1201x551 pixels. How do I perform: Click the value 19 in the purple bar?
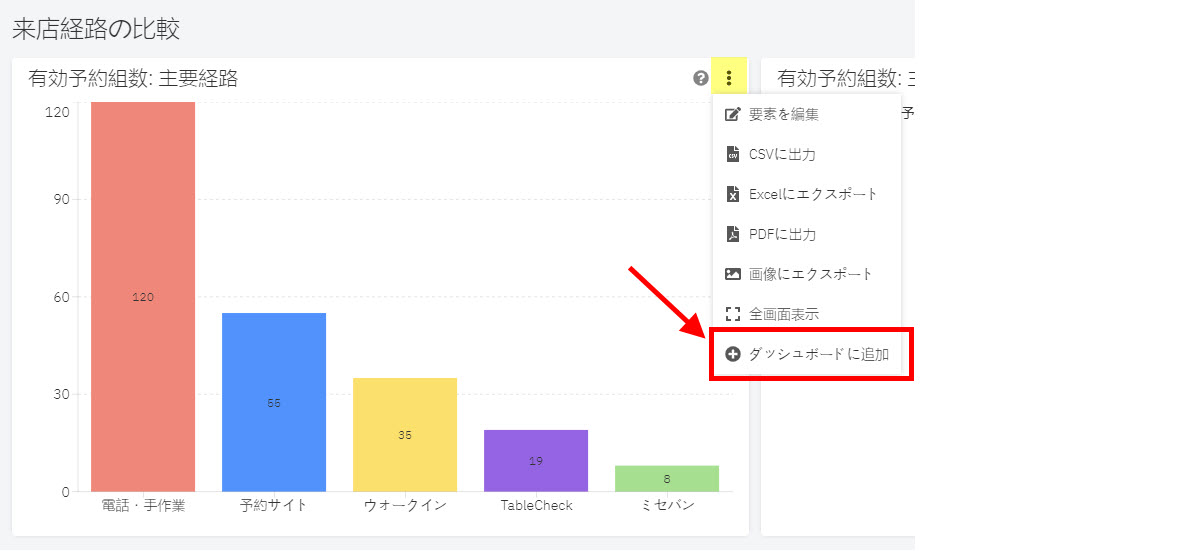point(536,461)
